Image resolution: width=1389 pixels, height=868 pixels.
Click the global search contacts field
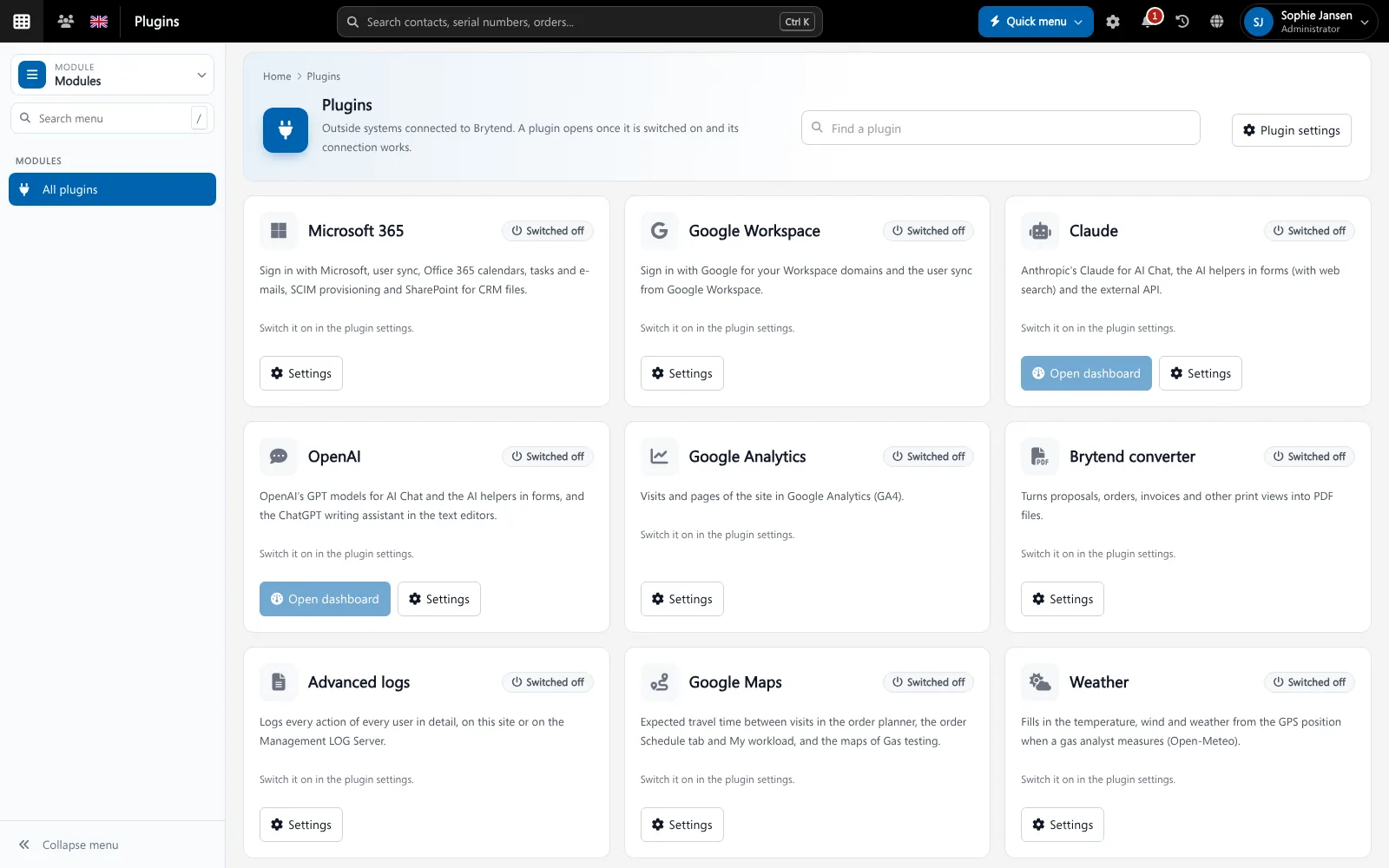[x=579, y=22]
